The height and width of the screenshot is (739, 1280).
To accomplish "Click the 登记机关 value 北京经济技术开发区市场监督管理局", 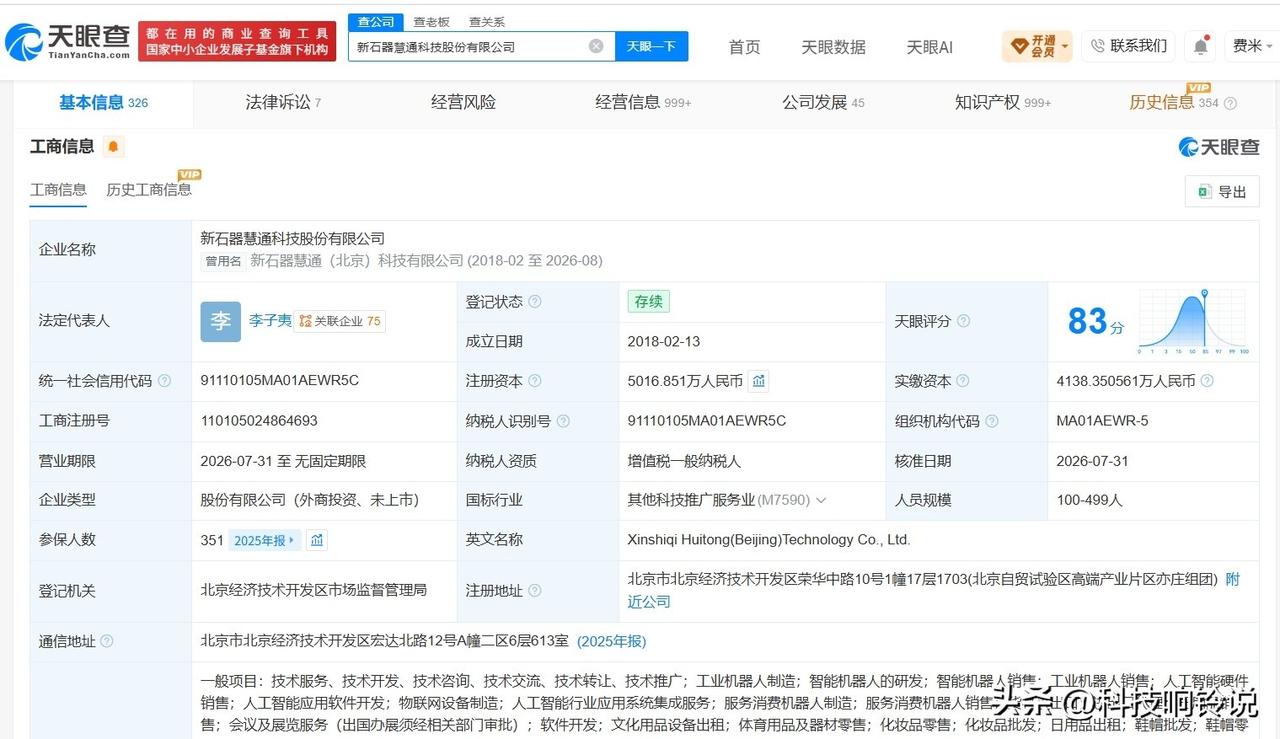I will 314,590.
